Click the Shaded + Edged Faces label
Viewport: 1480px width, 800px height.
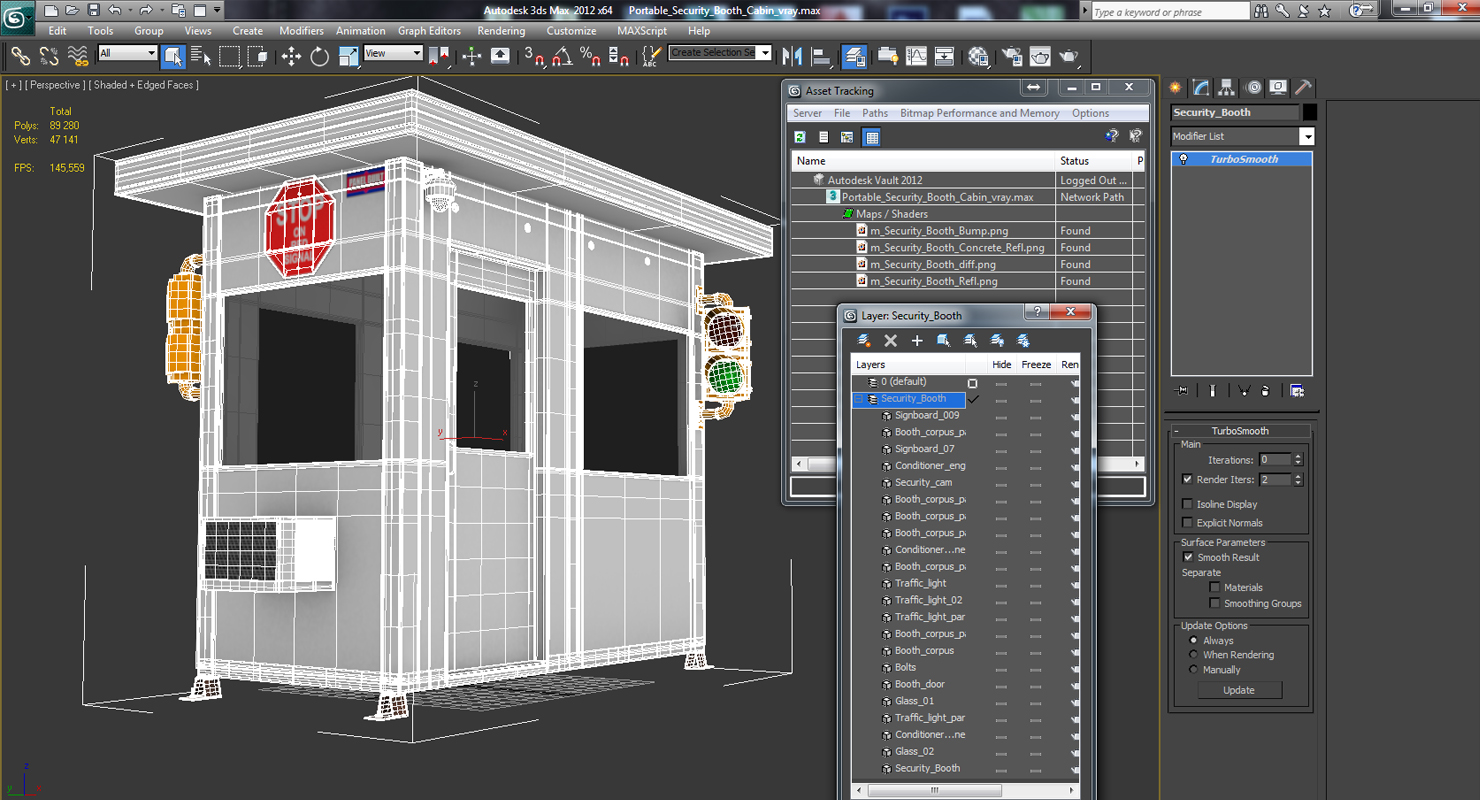(144, 85)
